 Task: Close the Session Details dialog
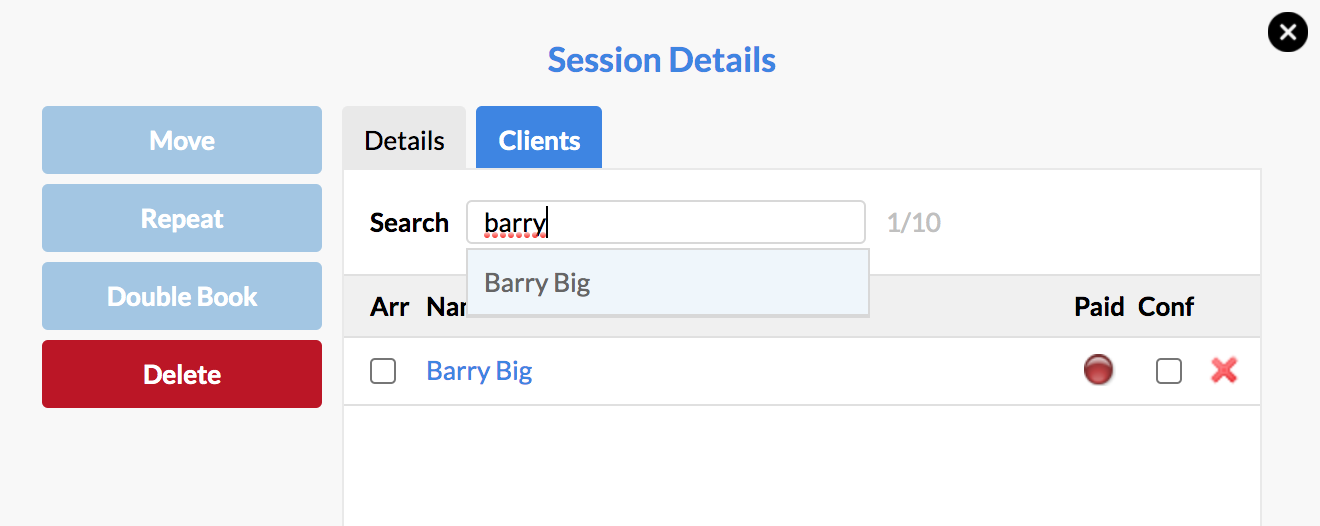point(1288,32)
